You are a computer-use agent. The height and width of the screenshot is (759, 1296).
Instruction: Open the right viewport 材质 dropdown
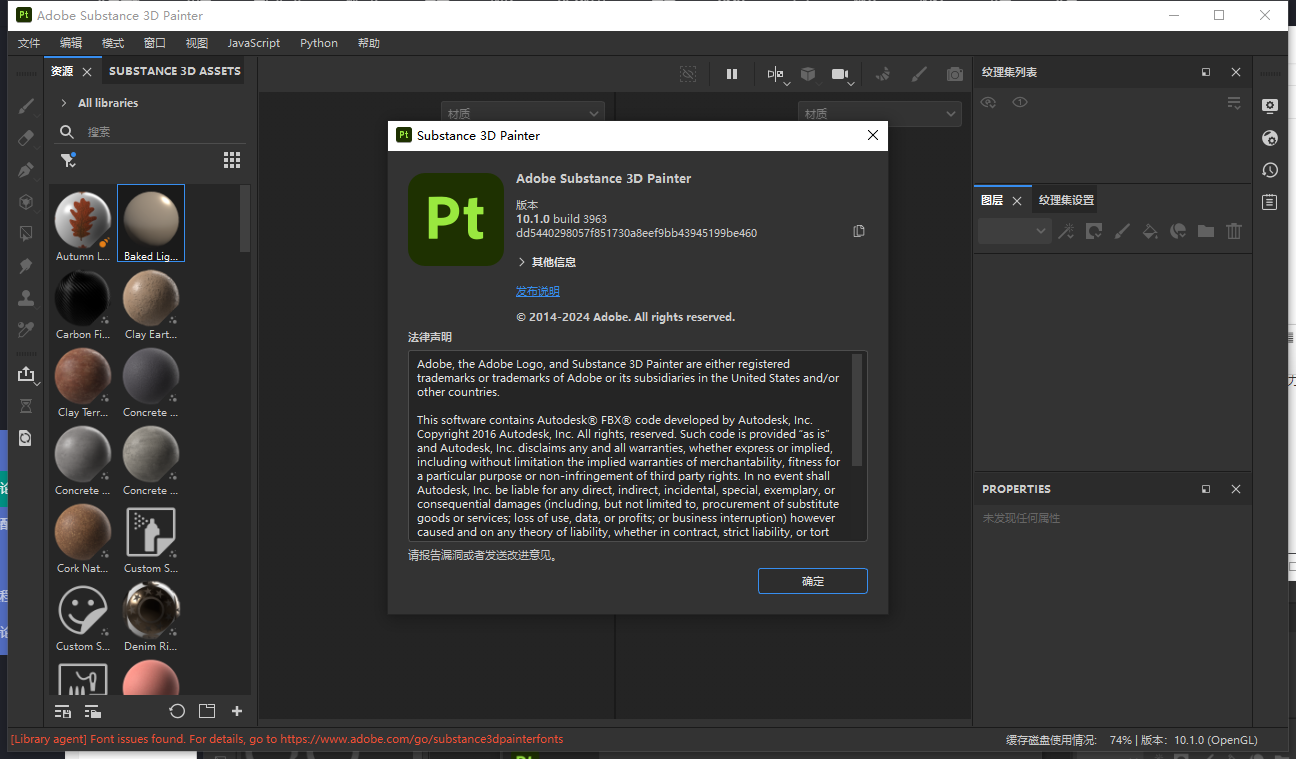pyautogui.click(x=879, y=114)
